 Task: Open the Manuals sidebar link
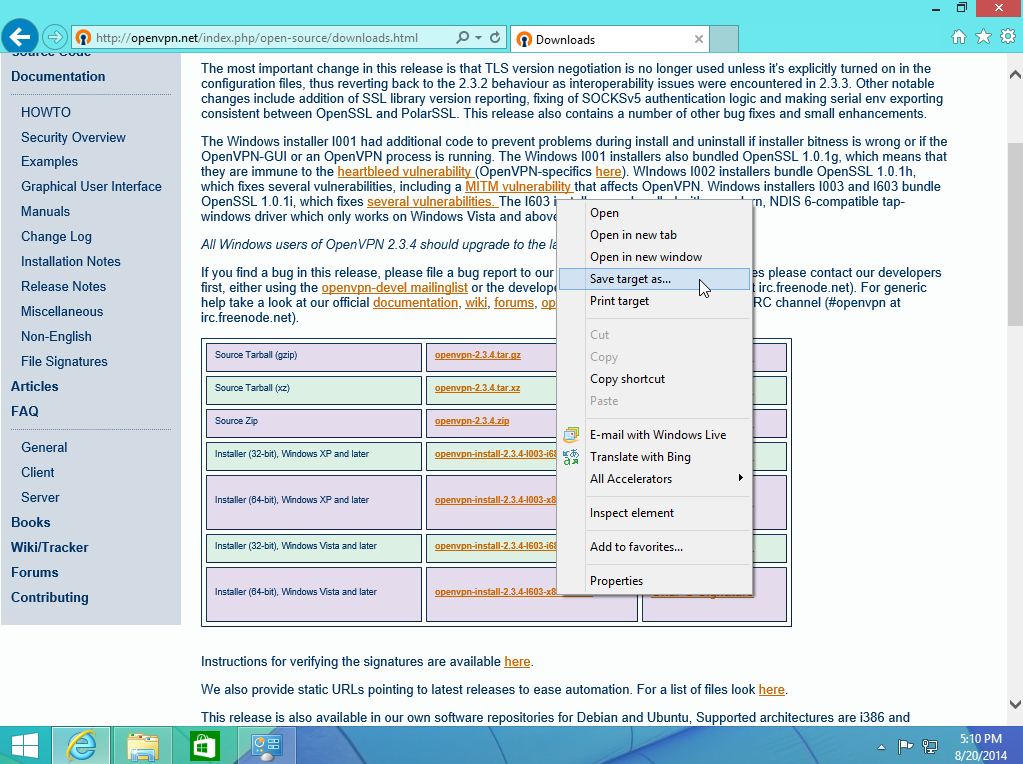point(45,211)
